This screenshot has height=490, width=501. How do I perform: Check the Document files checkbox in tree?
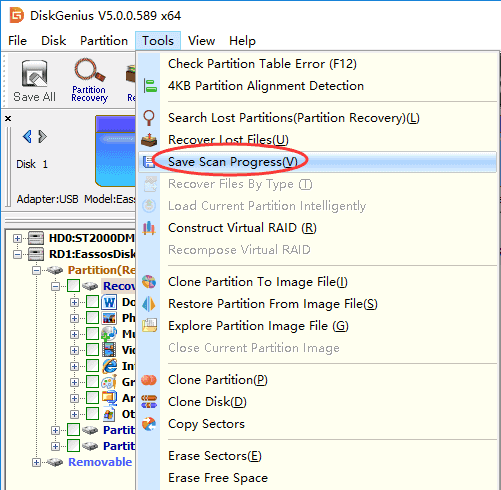[92, 302]
